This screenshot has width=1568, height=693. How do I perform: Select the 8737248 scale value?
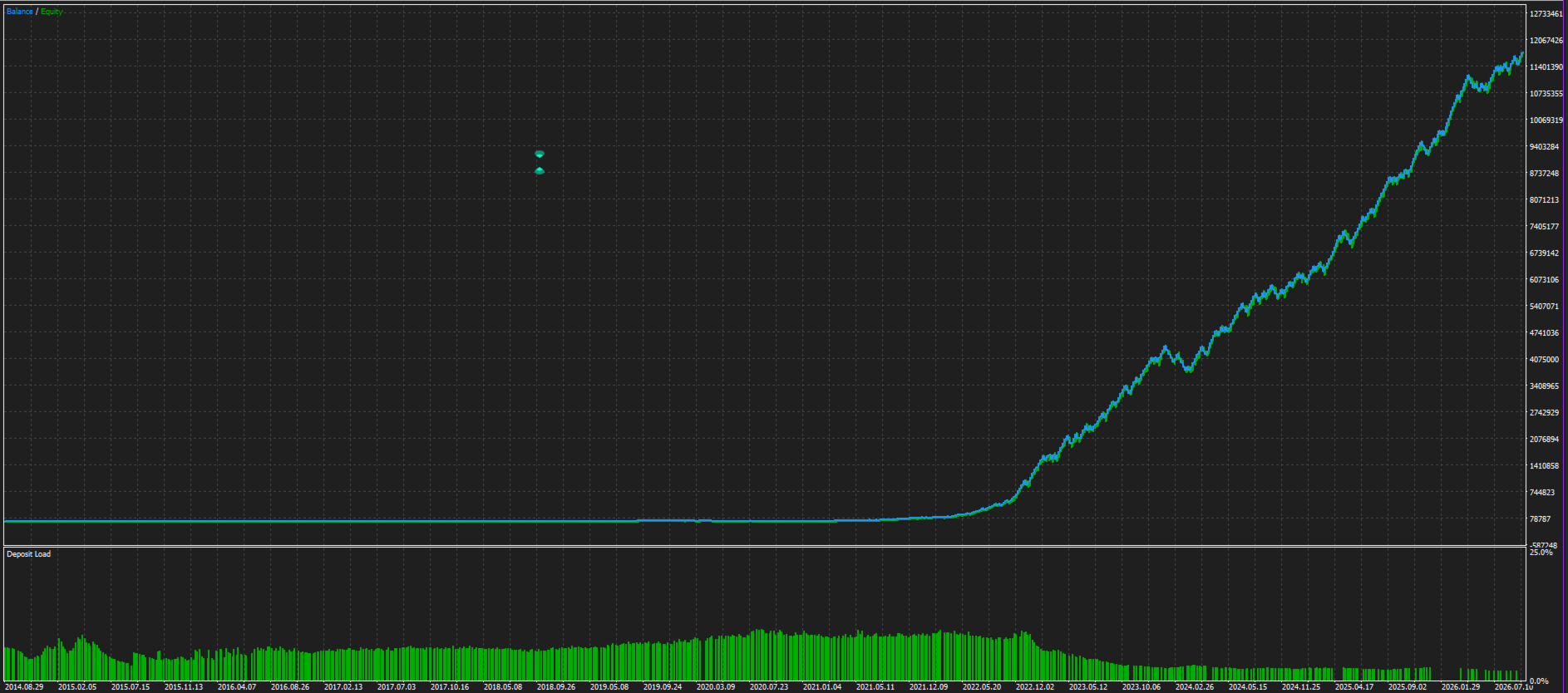1545,174
